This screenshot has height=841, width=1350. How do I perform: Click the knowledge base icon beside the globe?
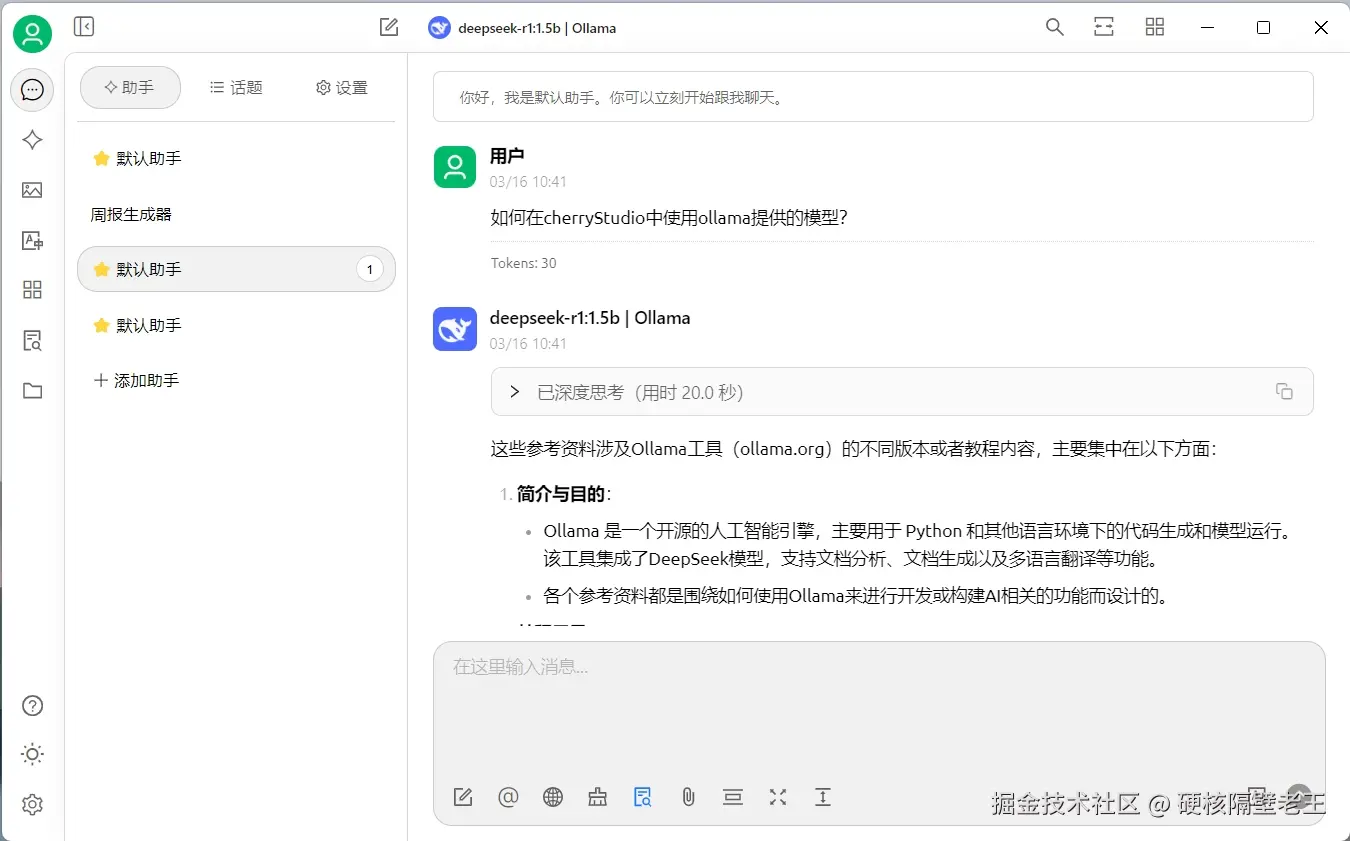[598, 797]
